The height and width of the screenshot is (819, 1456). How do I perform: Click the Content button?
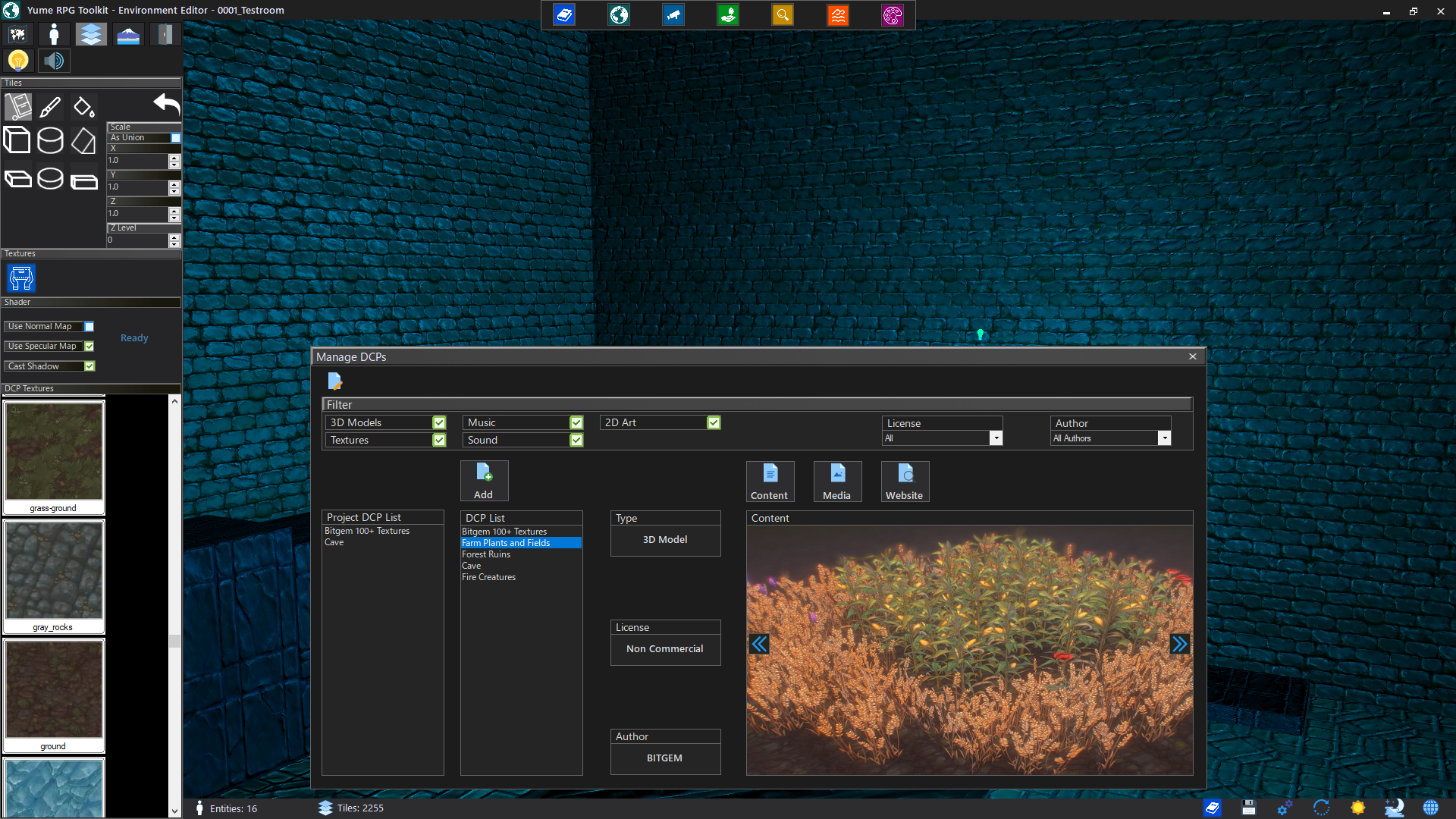(x=770, y=482)
